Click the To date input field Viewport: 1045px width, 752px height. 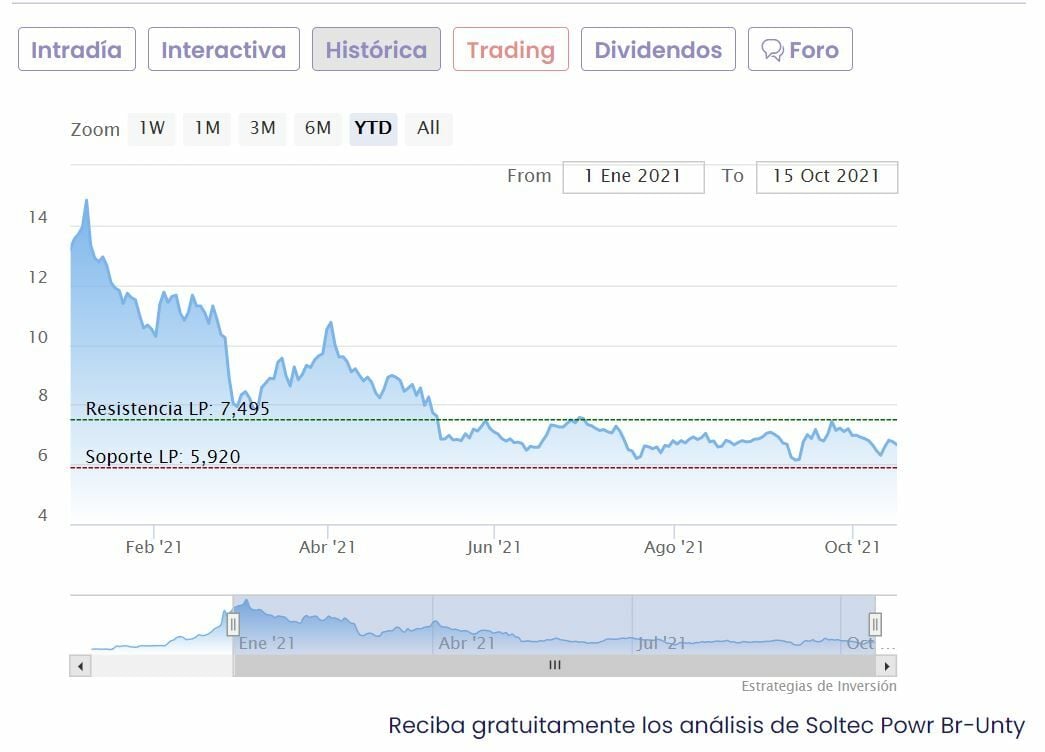point(826,176)
